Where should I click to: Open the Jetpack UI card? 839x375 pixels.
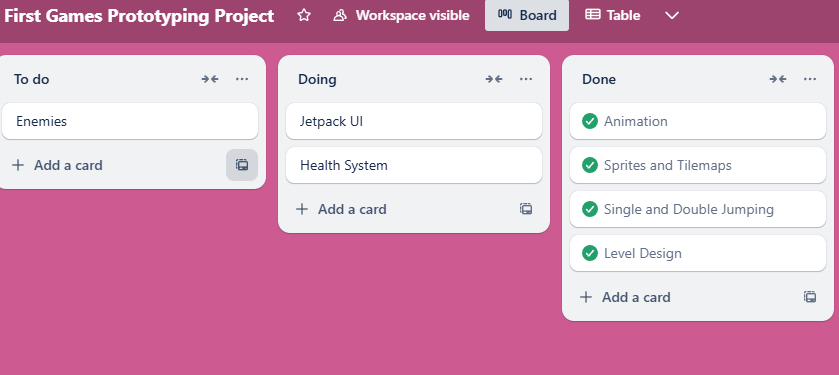pyautogui.click(x=414, y=121)
